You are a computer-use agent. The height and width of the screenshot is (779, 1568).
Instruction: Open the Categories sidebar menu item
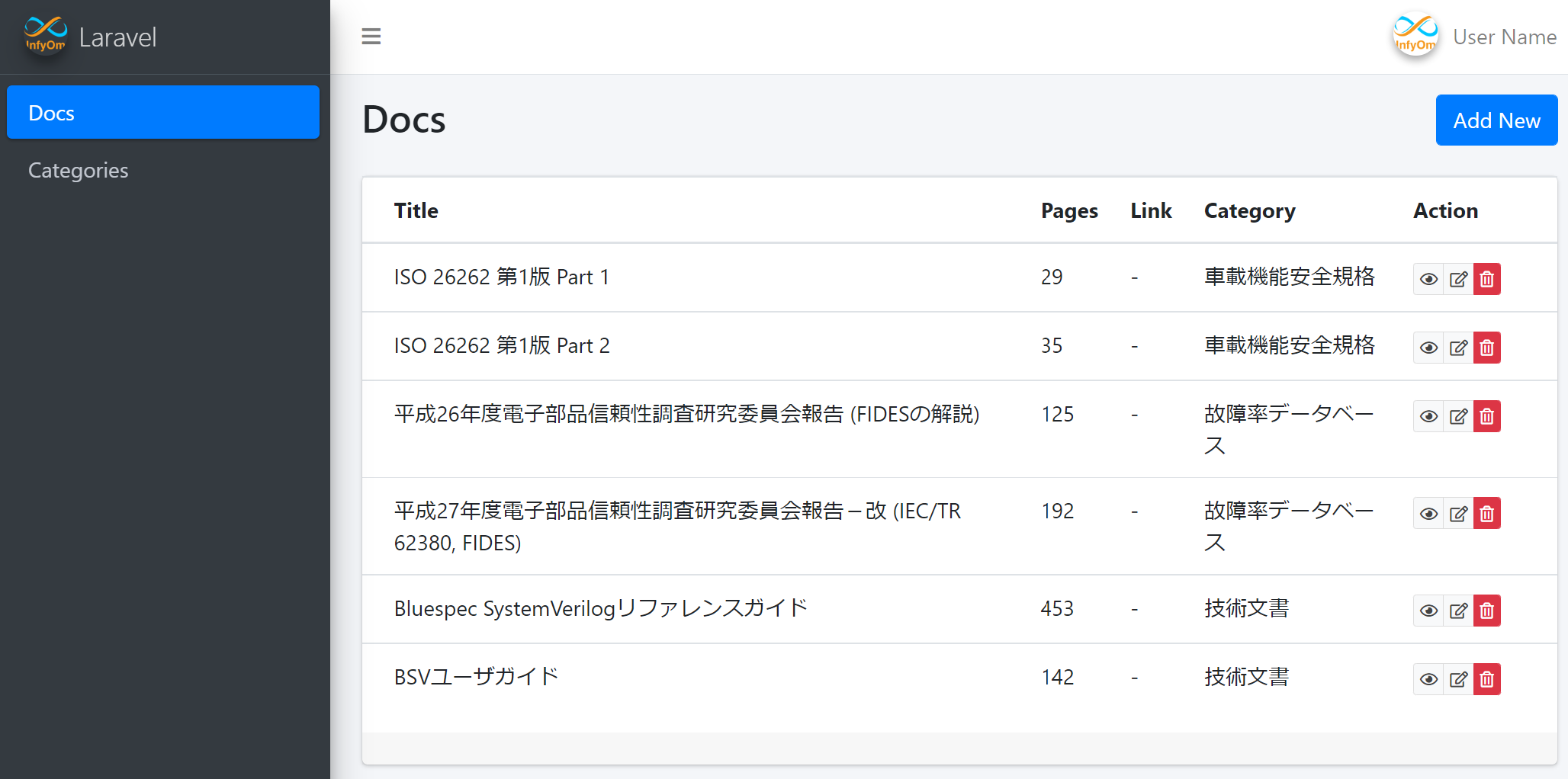(x=79, y=170)
